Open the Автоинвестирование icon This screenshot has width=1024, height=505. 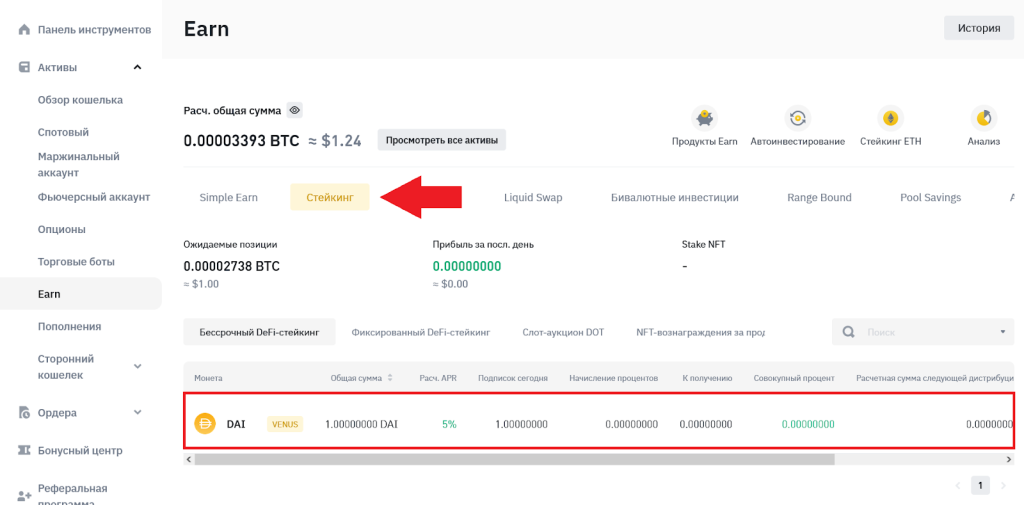coord(797,118)
